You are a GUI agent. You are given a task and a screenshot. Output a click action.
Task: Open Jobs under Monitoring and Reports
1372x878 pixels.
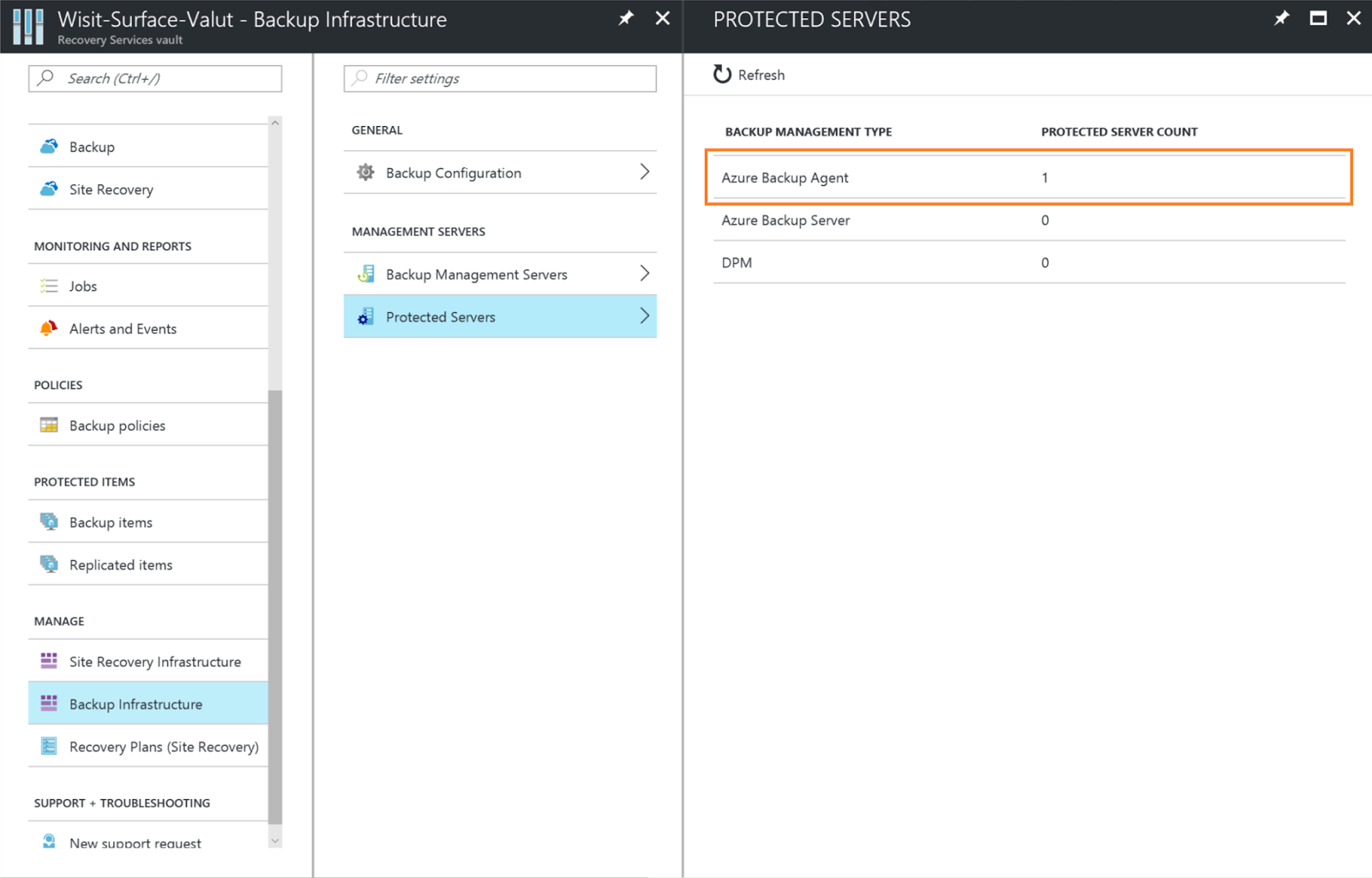click(82, 286)
